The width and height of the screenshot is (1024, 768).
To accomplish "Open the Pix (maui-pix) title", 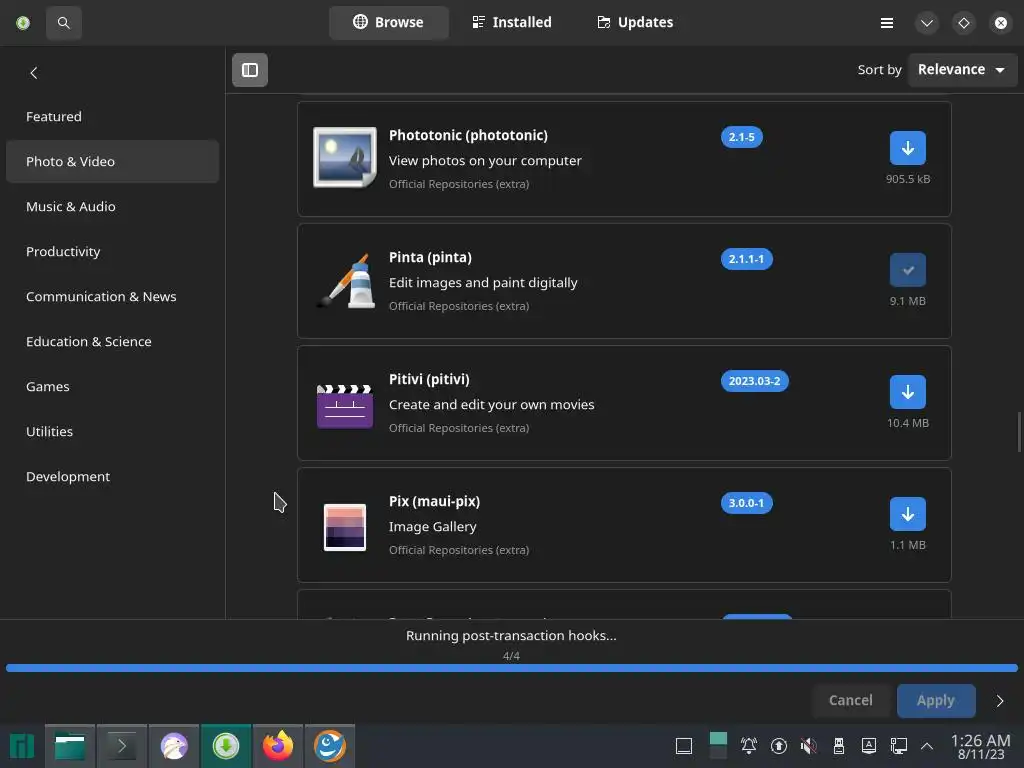I will pyautogui.click(x=434, y=502).
